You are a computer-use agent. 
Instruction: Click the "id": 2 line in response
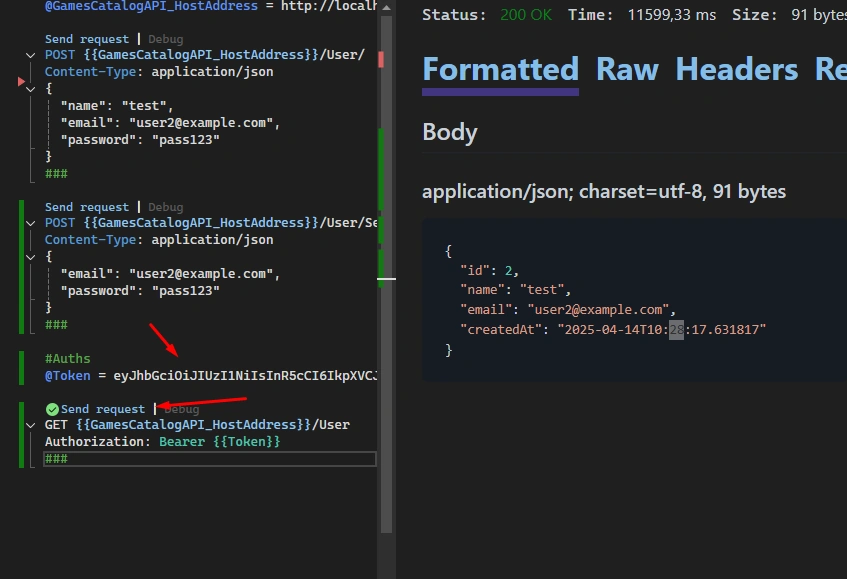tap(489, 270)
